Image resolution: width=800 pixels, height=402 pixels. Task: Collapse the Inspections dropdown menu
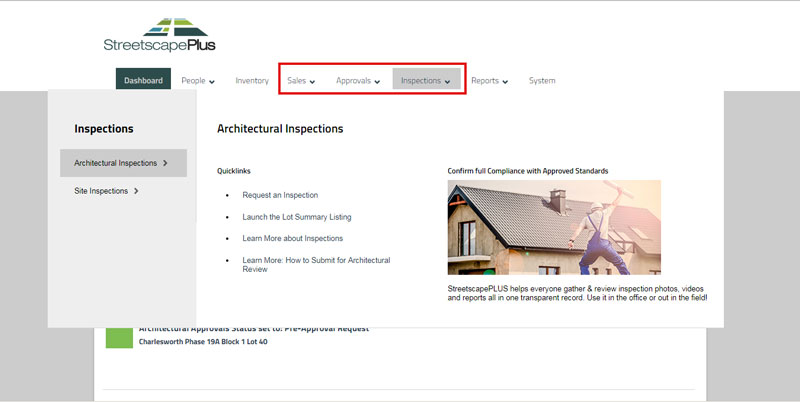pos(426,81)
